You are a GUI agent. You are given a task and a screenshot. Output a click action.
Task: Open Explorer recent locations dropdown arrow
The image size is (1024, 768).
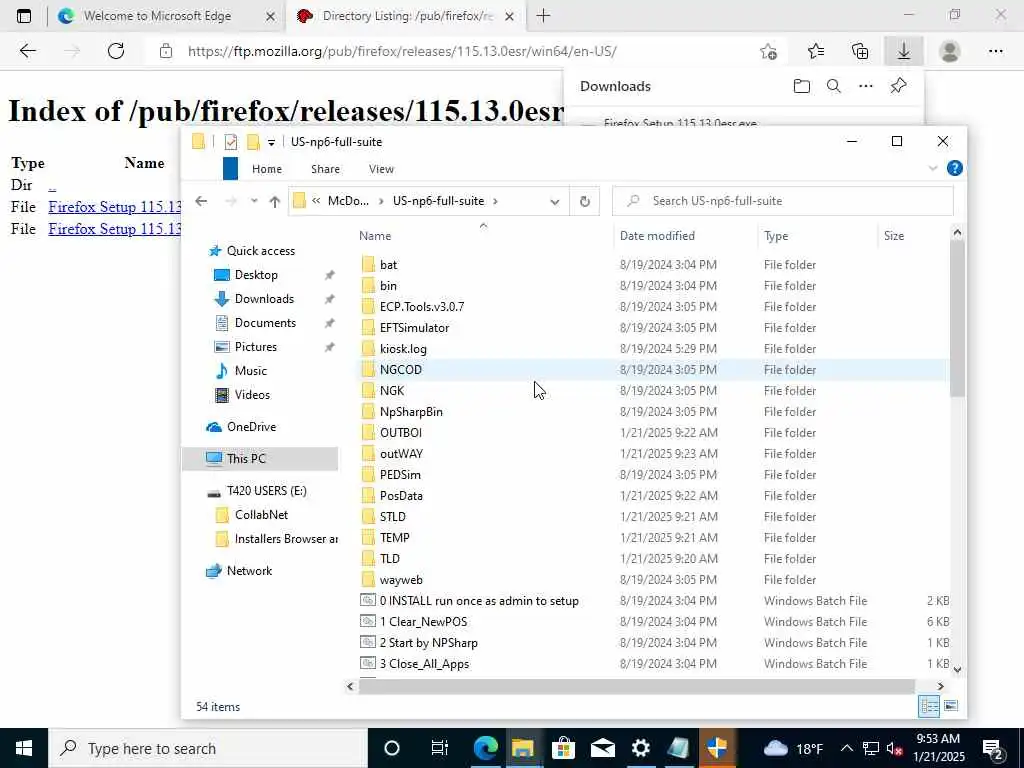(253, 201)
